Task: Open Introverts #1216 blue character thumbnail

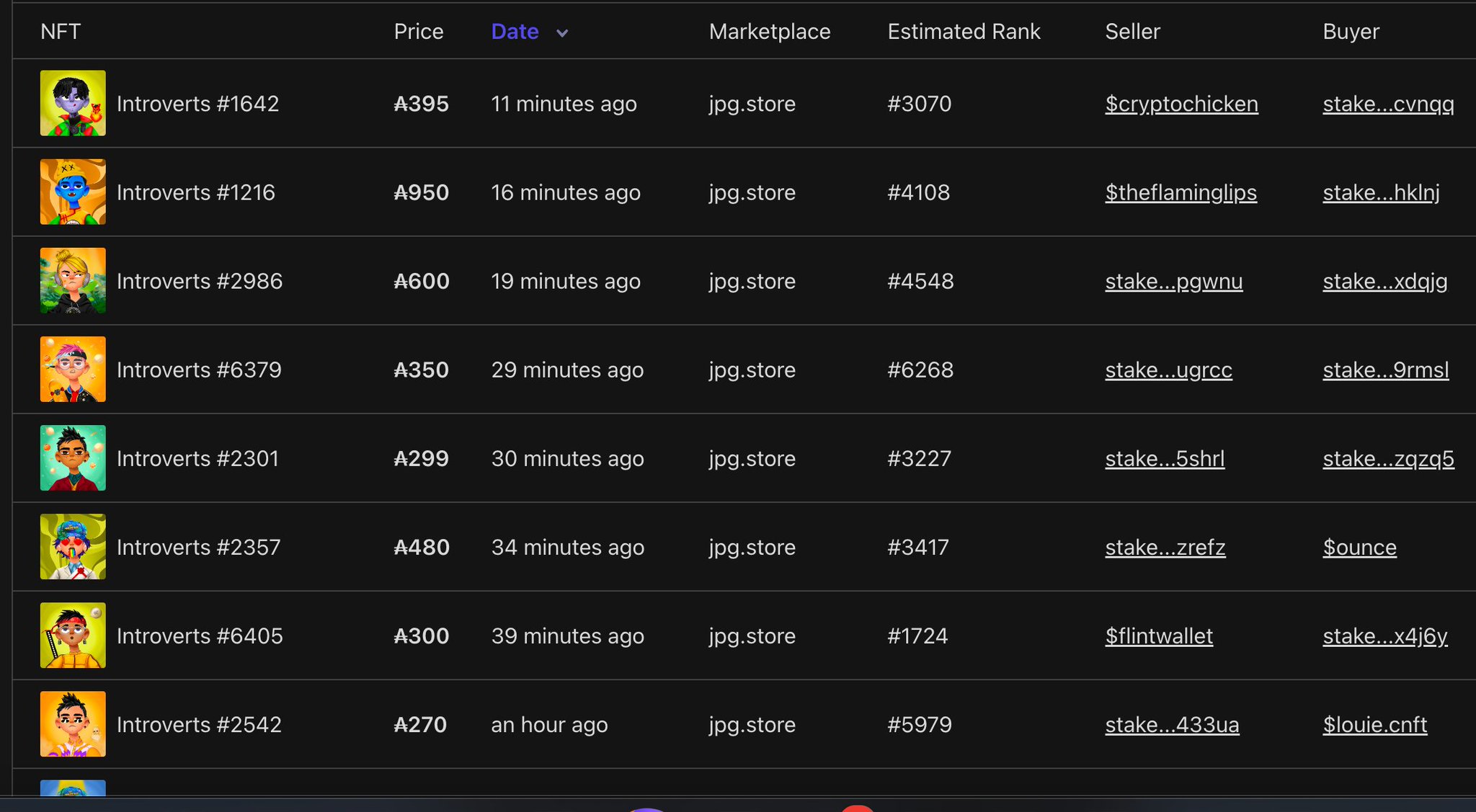Action: (73, 192)
